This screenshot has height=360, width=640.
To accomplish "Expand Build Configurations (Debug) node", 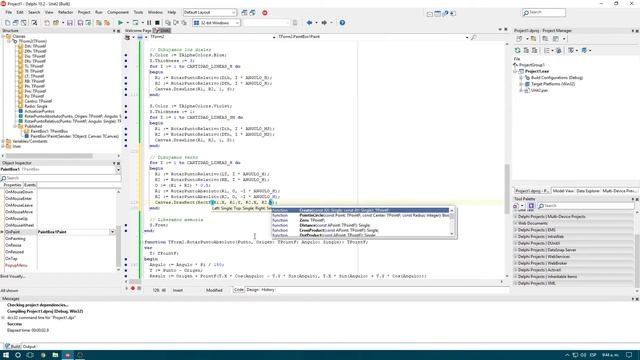I will tap(521, 78).
